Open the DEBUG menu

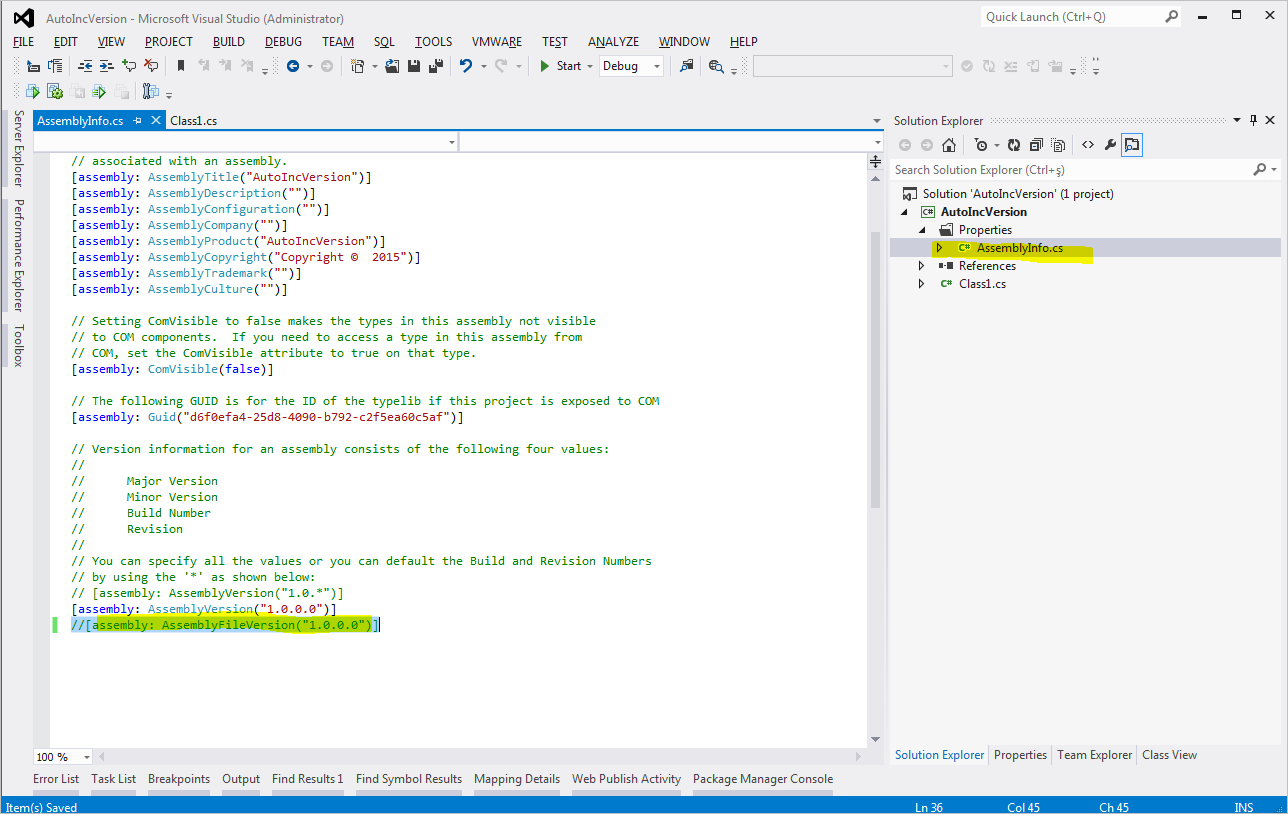coord(283,42)
